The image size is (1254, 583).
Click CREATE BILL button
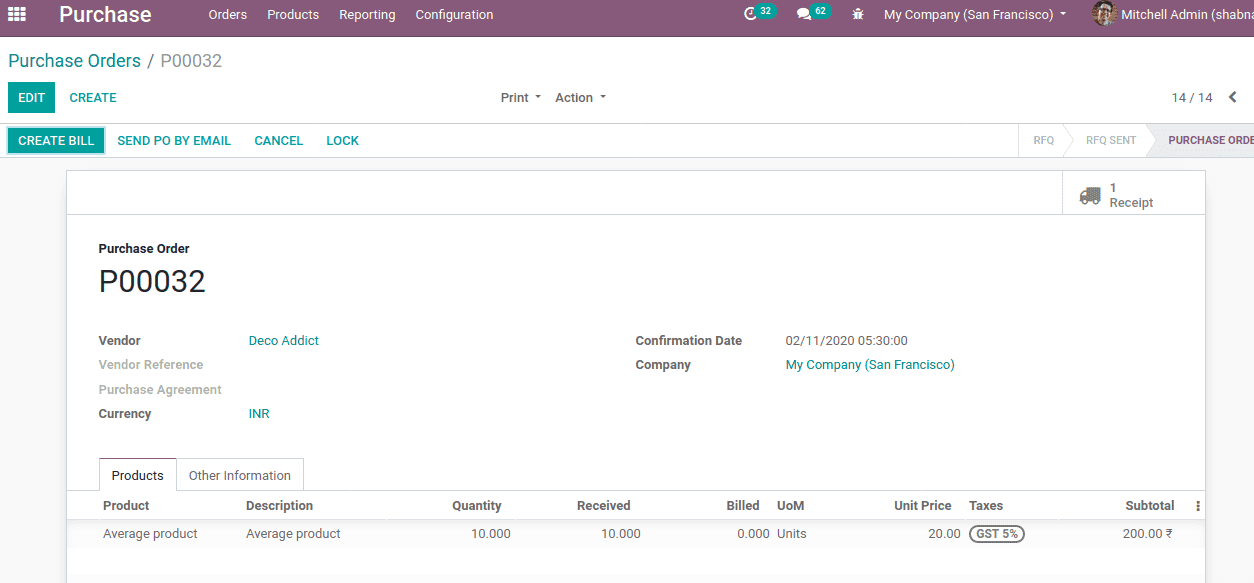click(56, 141)
